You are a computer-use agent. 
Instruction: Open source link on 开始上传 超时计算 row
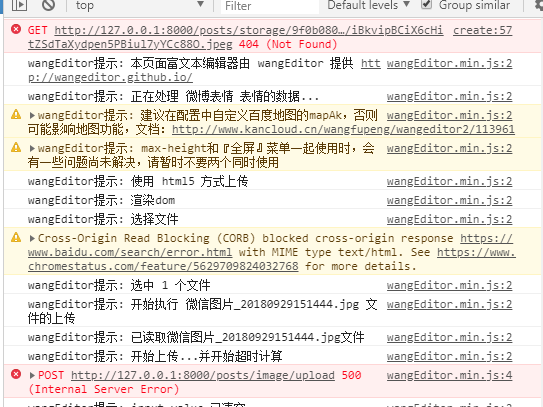[x=449, y=356]
